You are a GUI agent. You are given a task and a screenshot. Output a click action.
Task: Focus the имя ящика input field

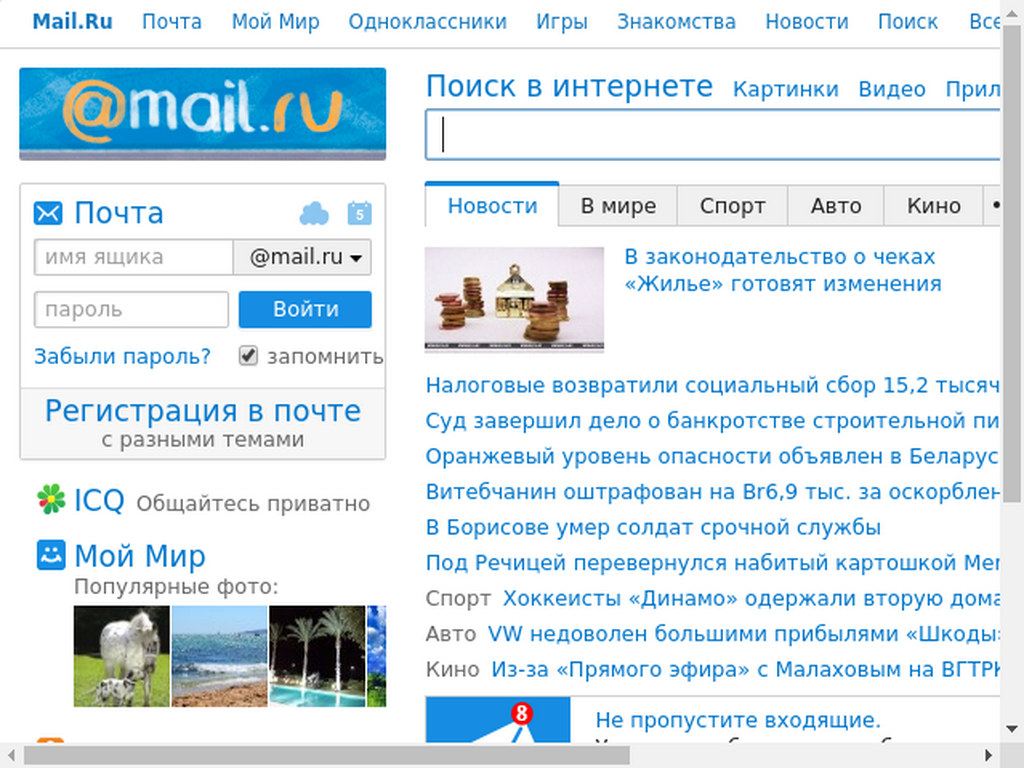point(134,257)
